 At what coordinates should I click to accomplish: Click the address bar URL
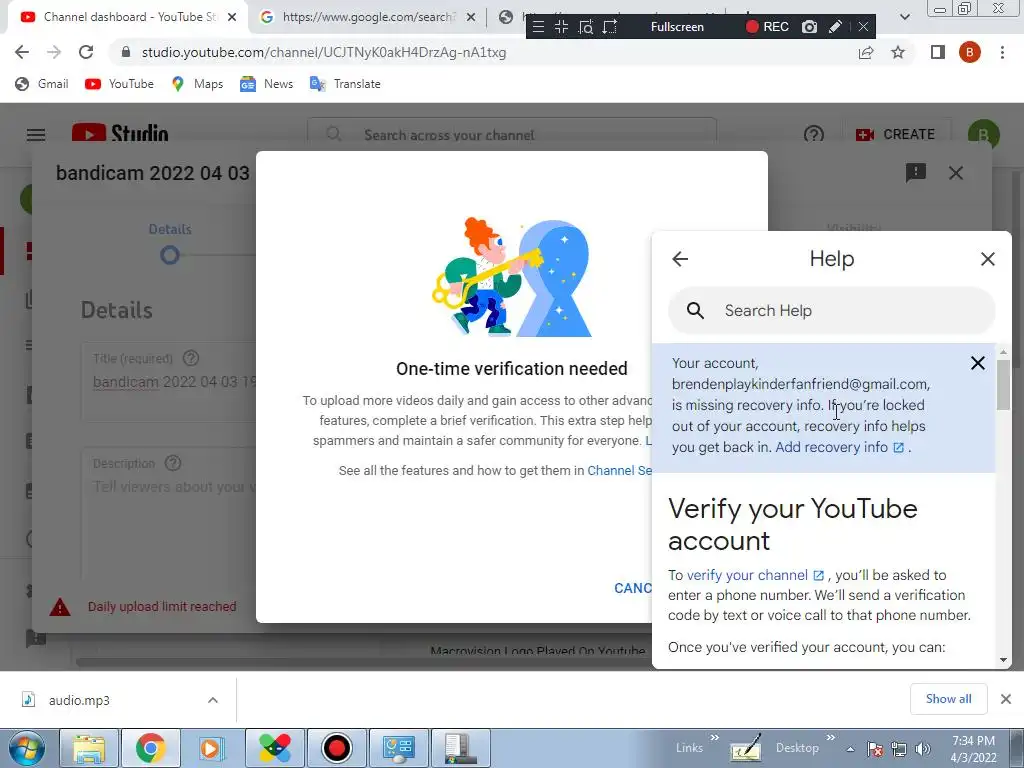(x=323, y=52)
